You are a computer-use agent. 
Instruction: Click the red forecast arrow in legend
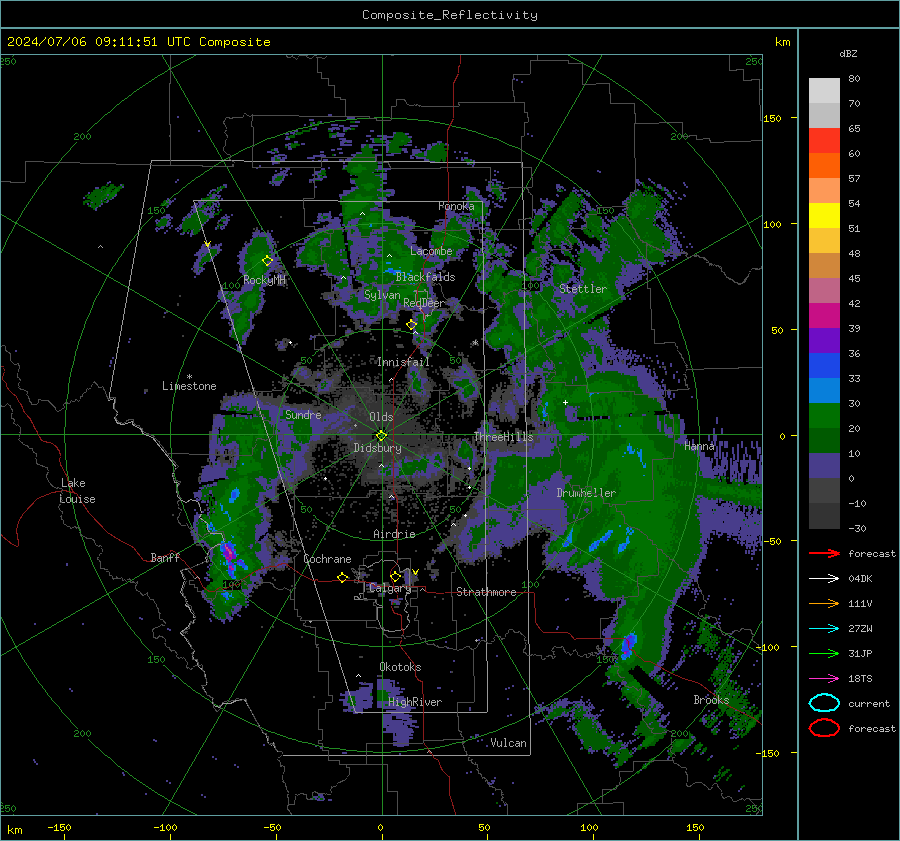824,553
